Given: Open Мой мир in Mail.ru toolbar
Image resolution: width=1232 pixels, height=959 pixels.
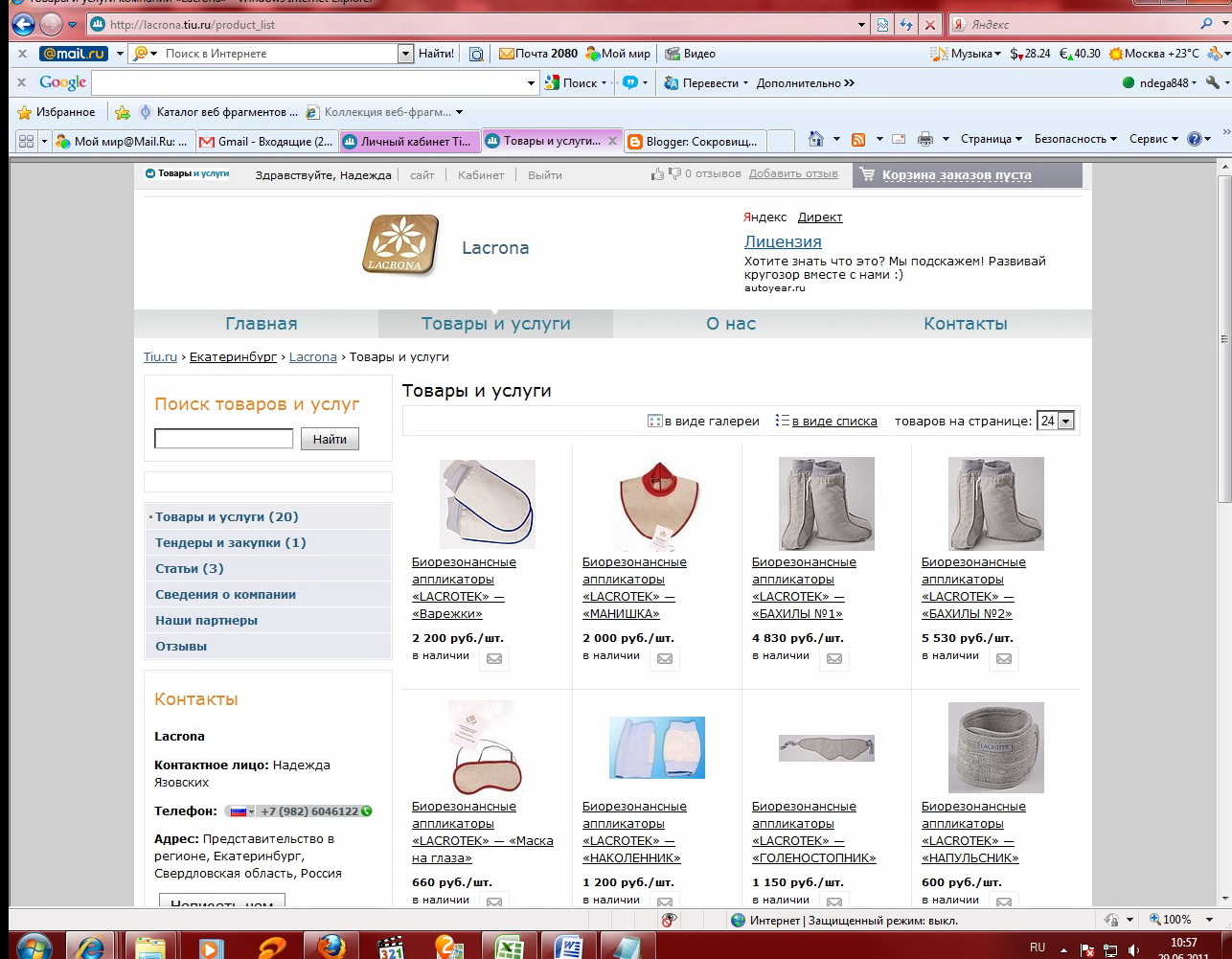Looking at the screenshot, I should click(618, 54).
